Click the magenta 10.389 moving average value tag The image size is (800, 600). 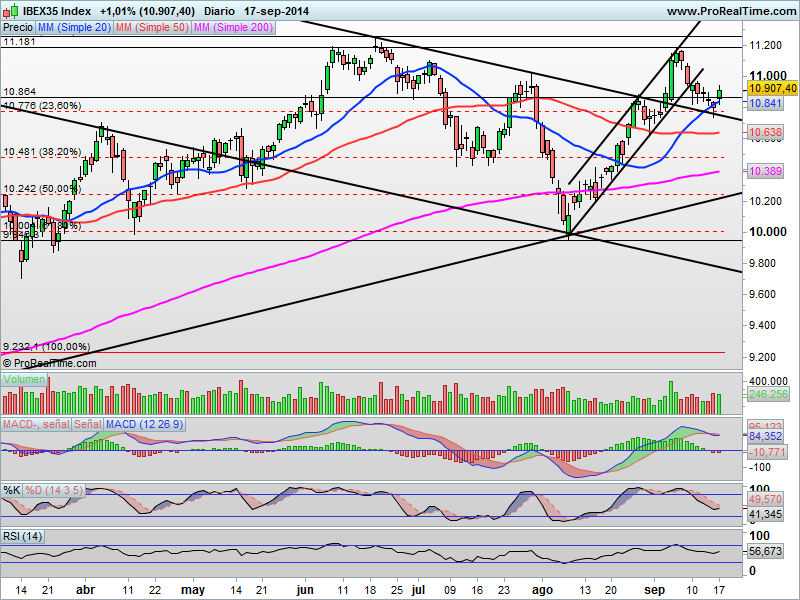pos(765,171)
